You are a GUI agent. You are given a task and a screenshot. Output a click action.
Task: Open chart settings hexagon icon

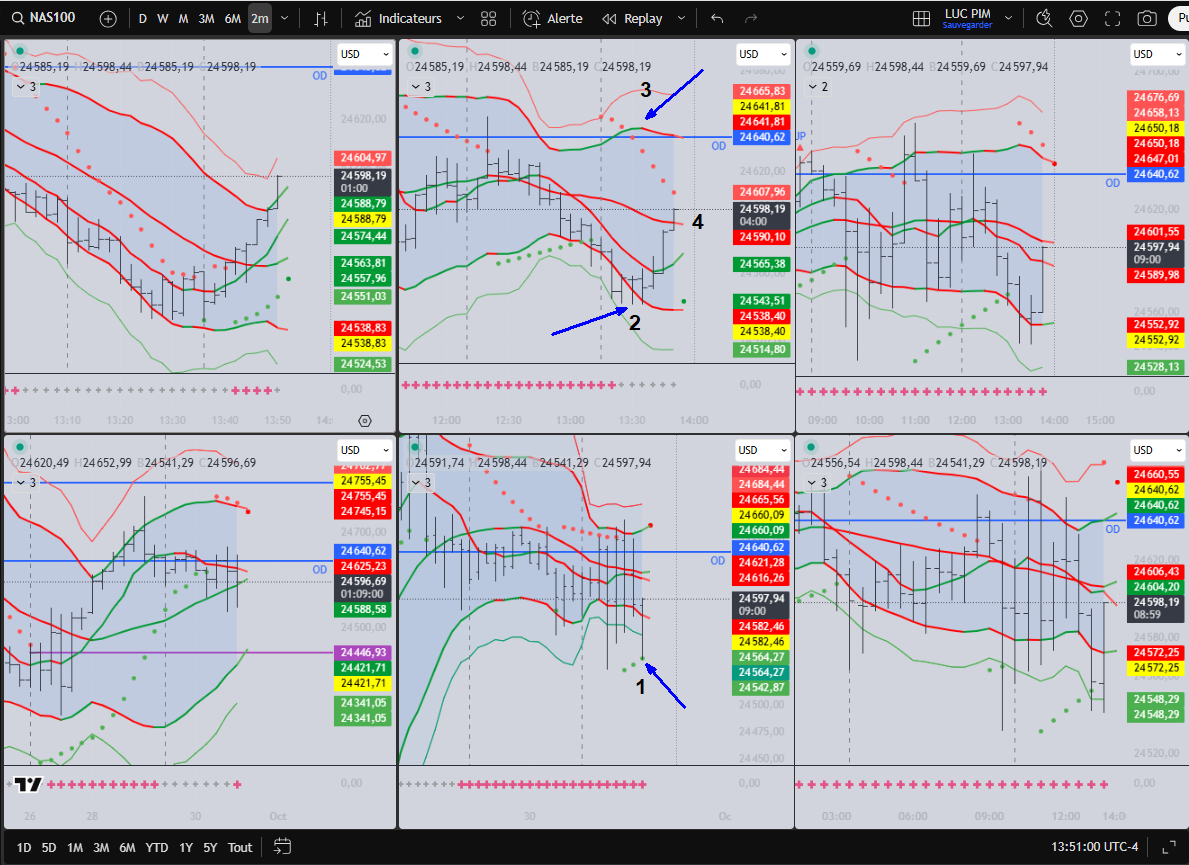coord(1078,18)
